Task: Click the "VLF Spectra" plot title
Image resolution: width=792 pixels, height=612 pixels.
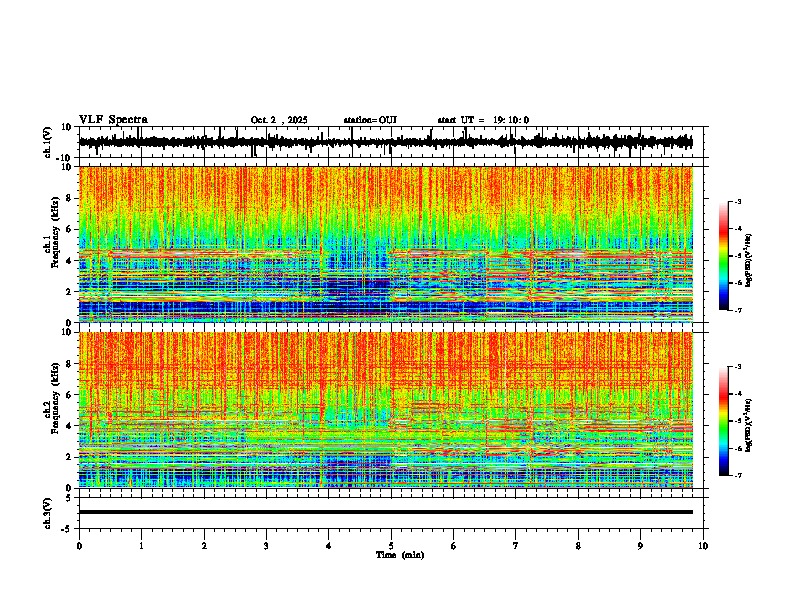Action: (x=113, y=120)
